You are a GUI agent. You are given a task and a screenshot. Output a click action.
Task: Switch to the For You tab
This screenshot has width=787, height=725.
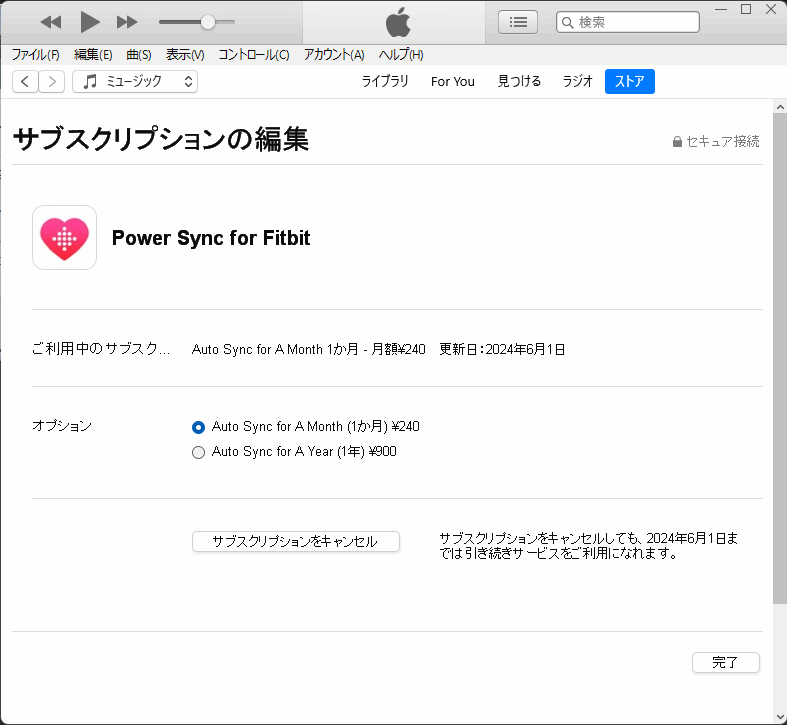452,82
